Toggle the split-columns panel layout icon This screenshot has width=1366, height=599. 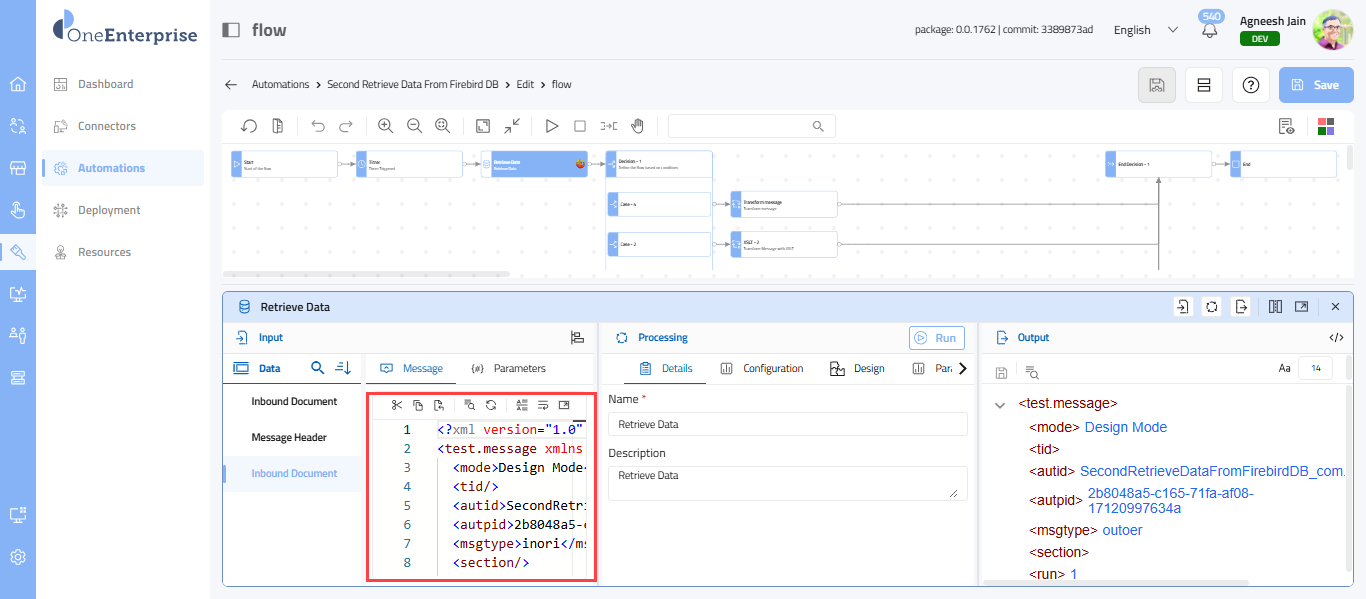[1275, 307]
